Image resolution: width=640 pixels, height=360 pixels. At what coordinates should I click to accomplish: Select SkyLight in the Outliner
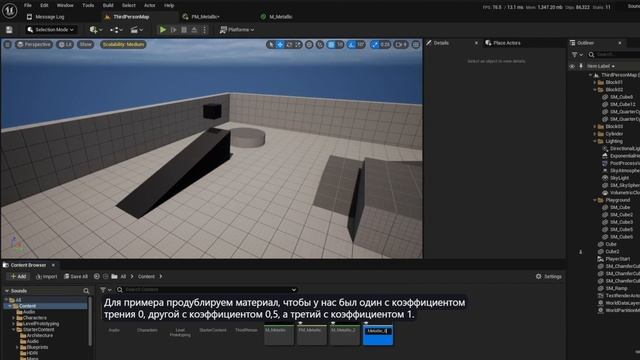pos(620,178)
